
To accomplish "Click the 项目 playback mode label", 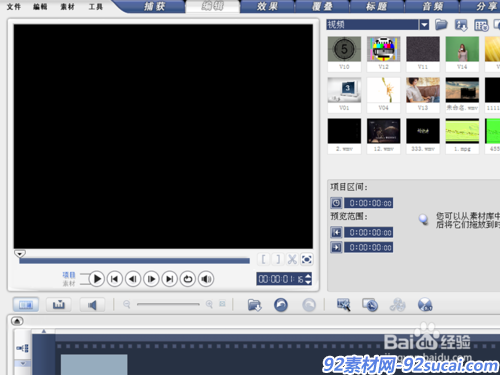I will point(69,275).
